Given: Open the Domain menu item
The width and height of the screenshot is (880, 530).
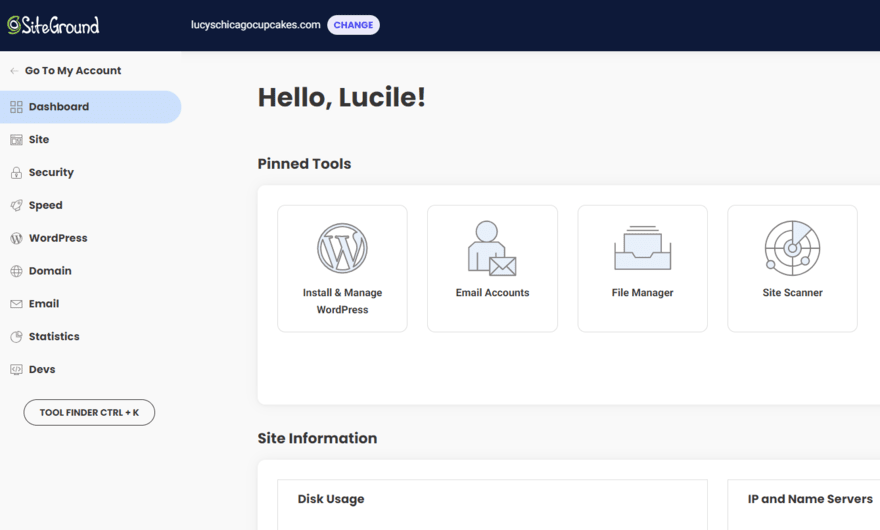Looking at the screenshot, I should (50, 271).
